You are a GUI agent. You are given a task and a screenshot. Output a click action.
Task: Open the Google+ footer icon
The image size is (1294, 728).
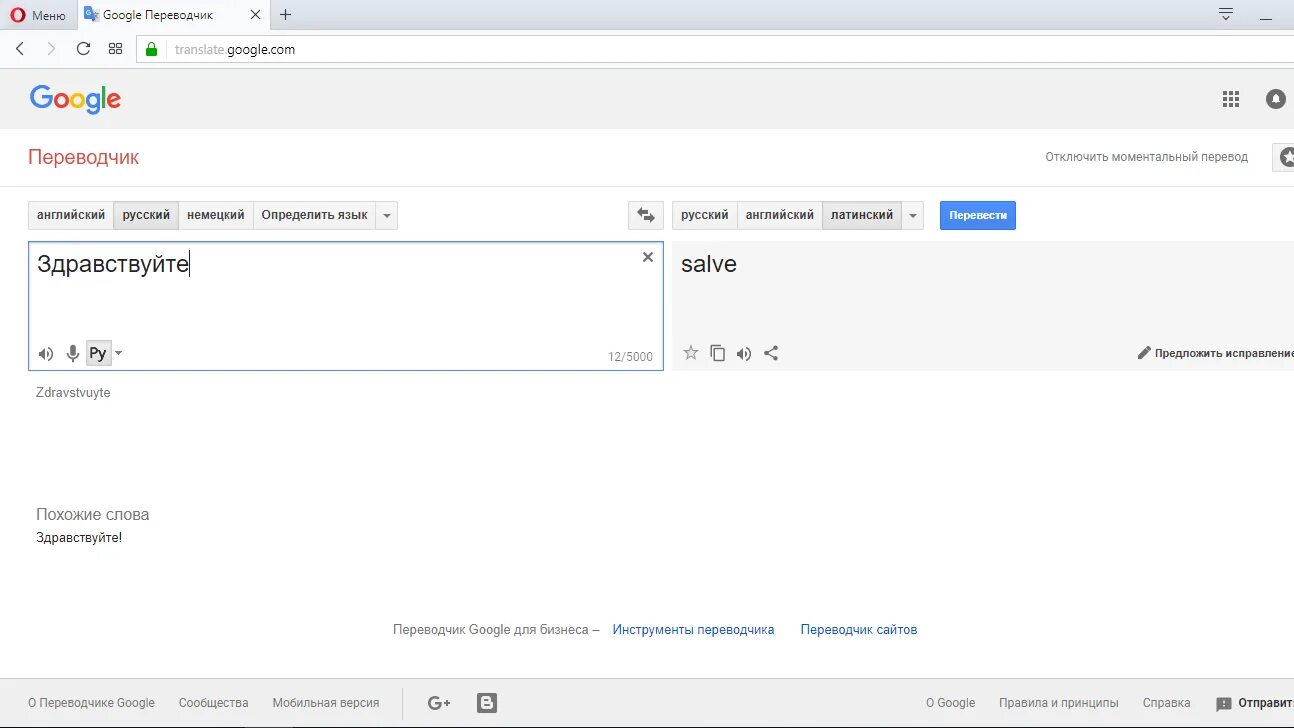(439, 703)
